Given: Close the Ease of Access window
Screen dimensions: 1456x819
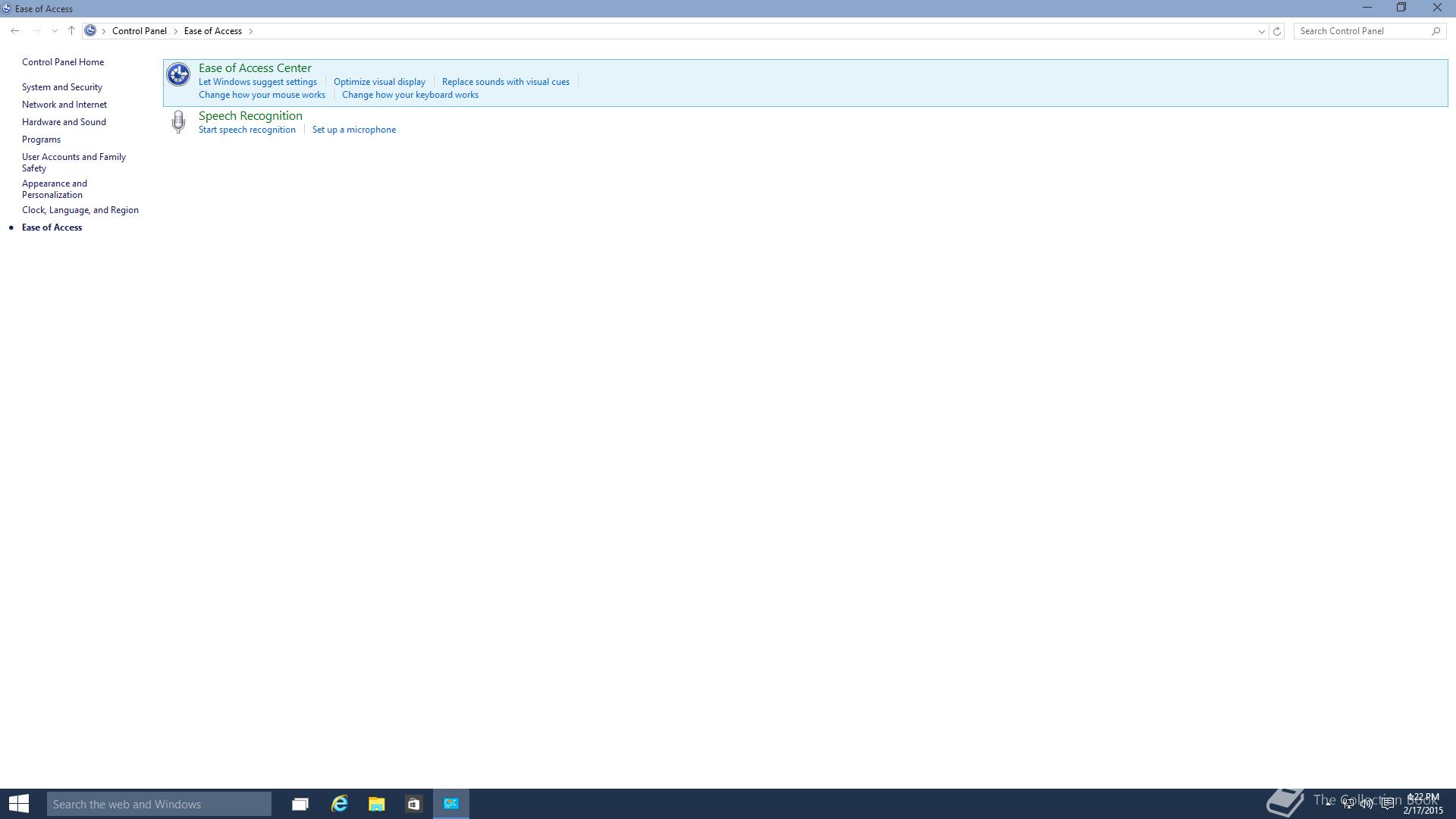Looking at the screenshot, I should (x=1437, y=8).
